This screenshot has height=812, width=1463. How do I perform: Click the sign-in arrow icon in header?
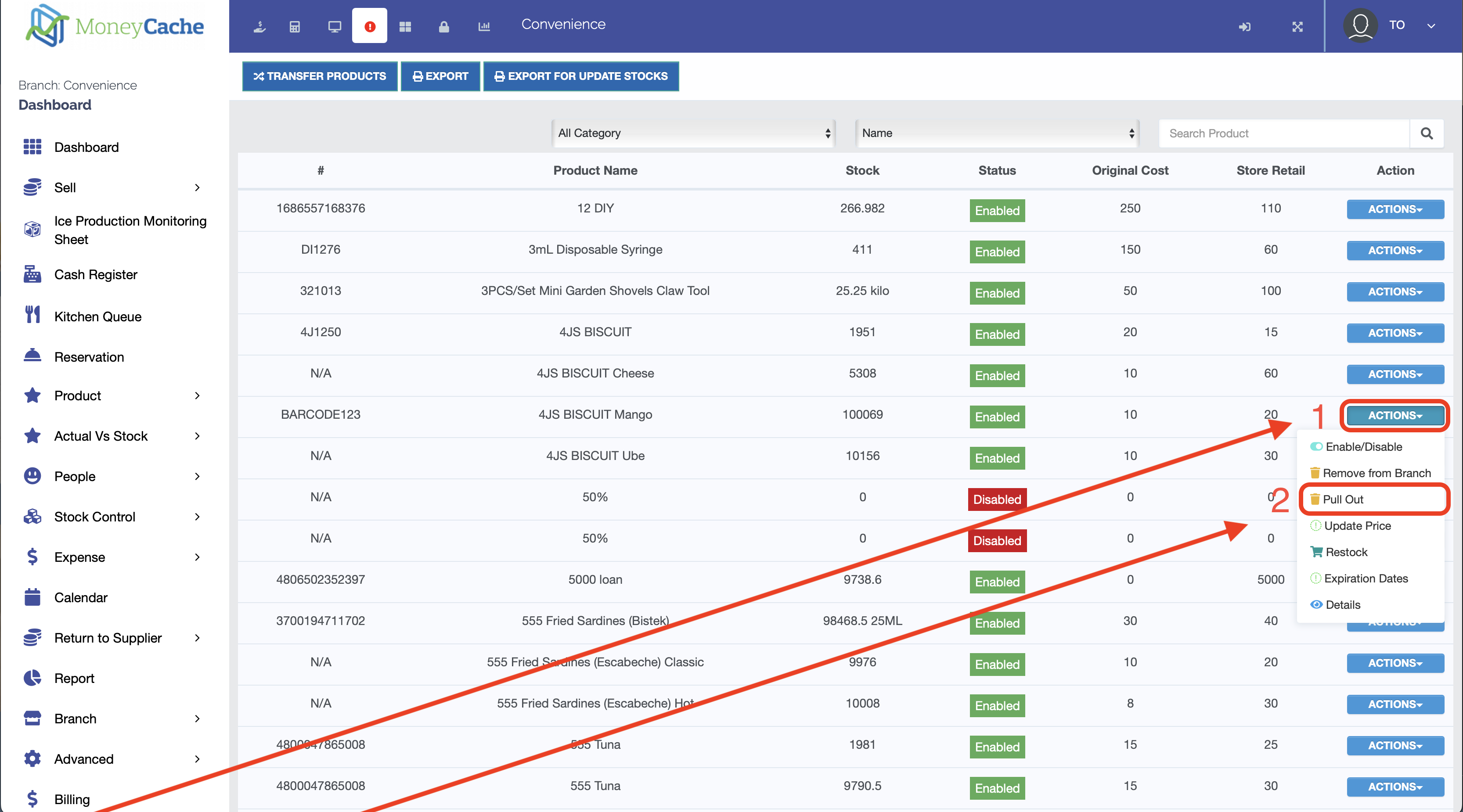(1244, 27)
